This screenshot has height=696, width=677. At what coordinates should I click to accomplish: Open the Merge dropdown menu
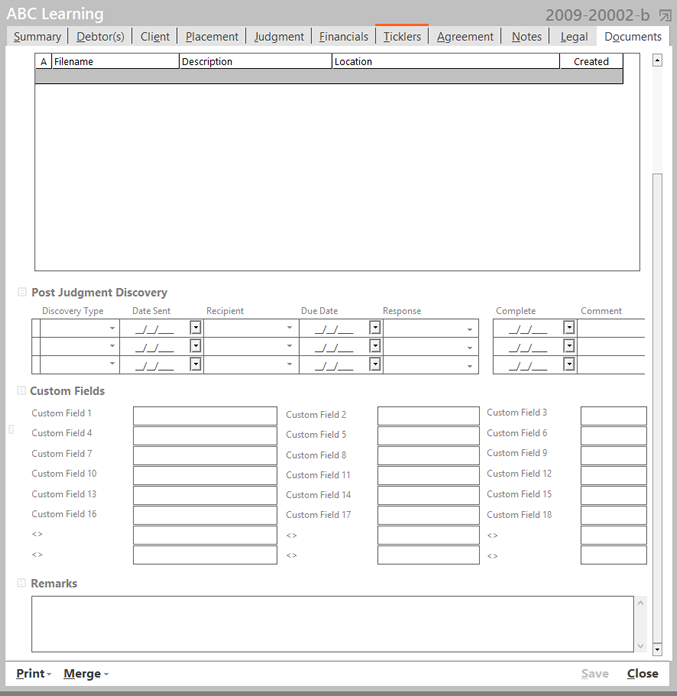click(86, 673)
